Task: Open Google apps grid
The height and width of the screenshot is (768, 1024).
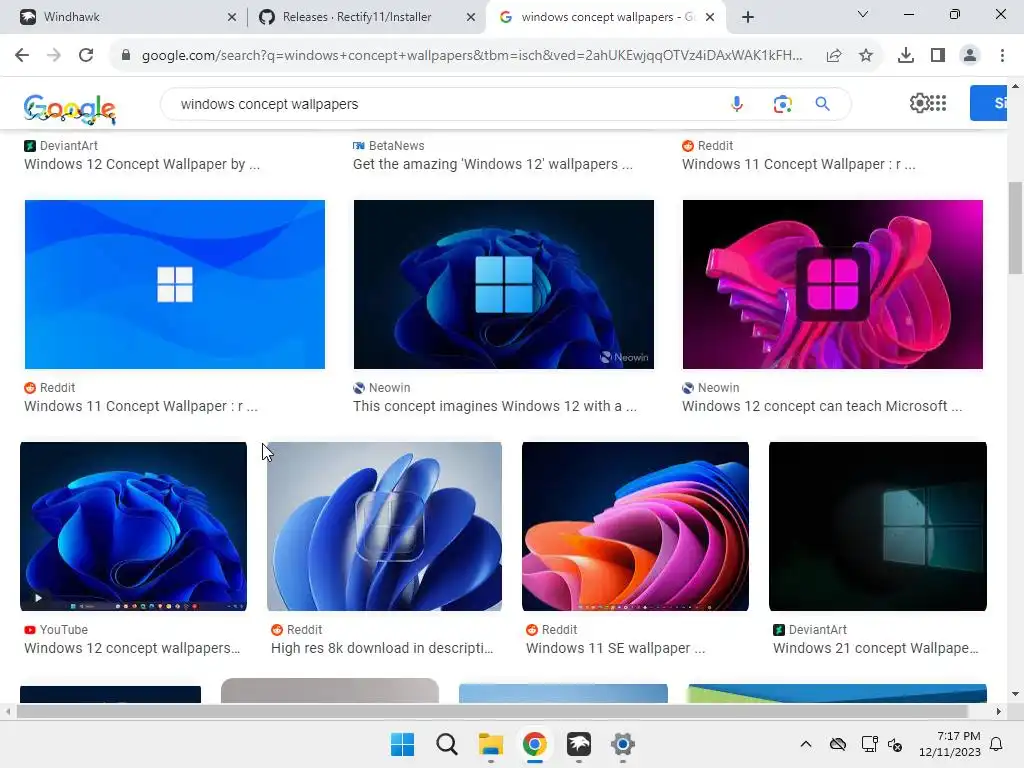Action: 938,103
